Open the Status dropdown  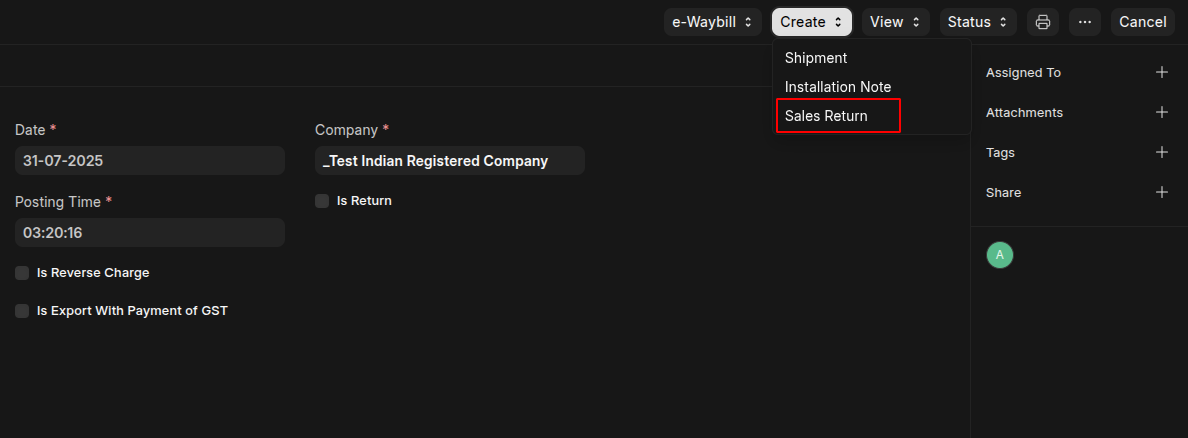977,22
